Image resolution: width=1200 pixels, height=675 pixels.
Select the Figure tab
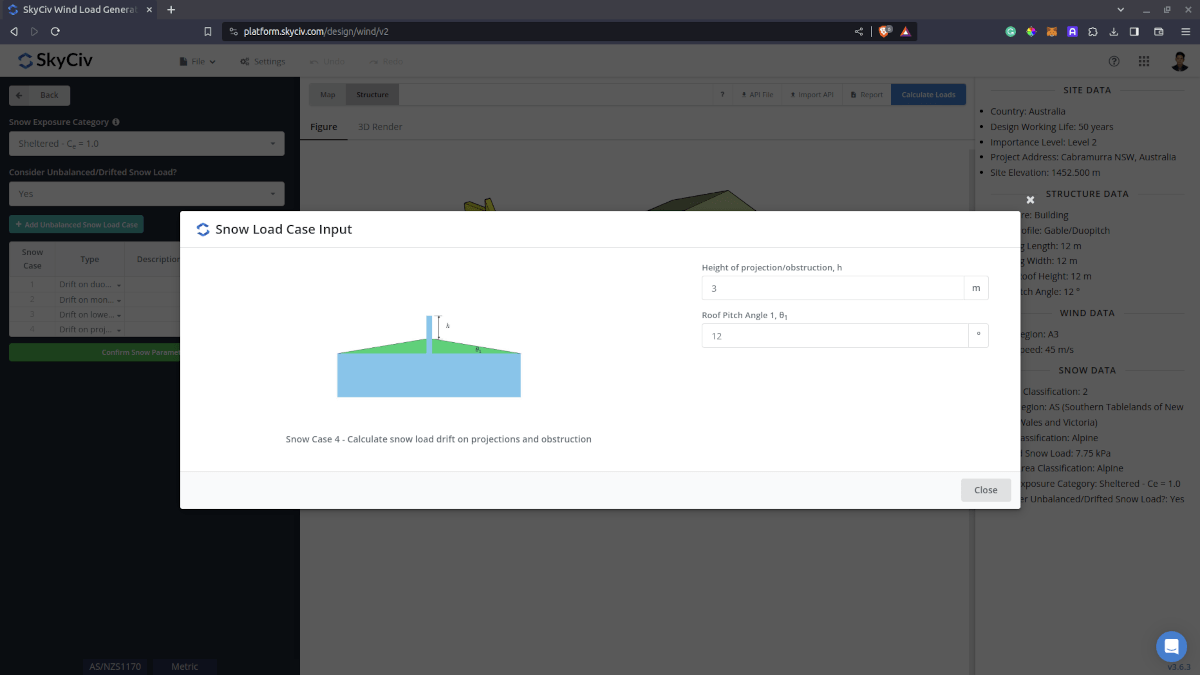324,127
